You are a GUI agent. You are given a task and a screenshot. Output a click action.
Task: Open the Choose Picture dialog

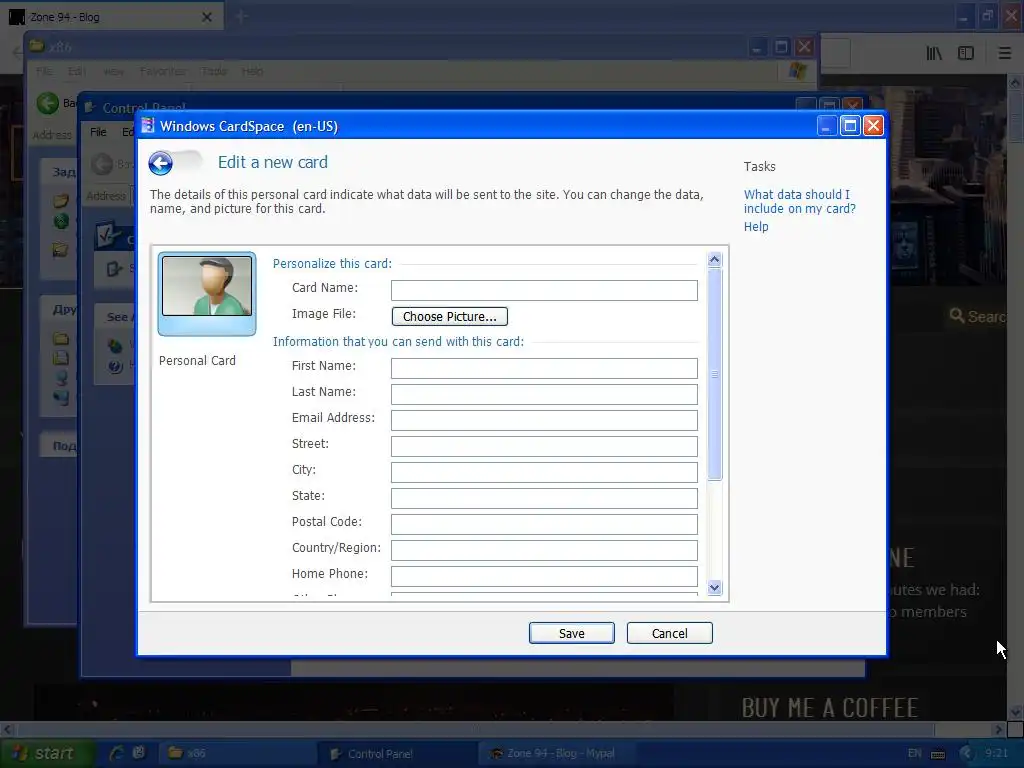pos(449,317)
